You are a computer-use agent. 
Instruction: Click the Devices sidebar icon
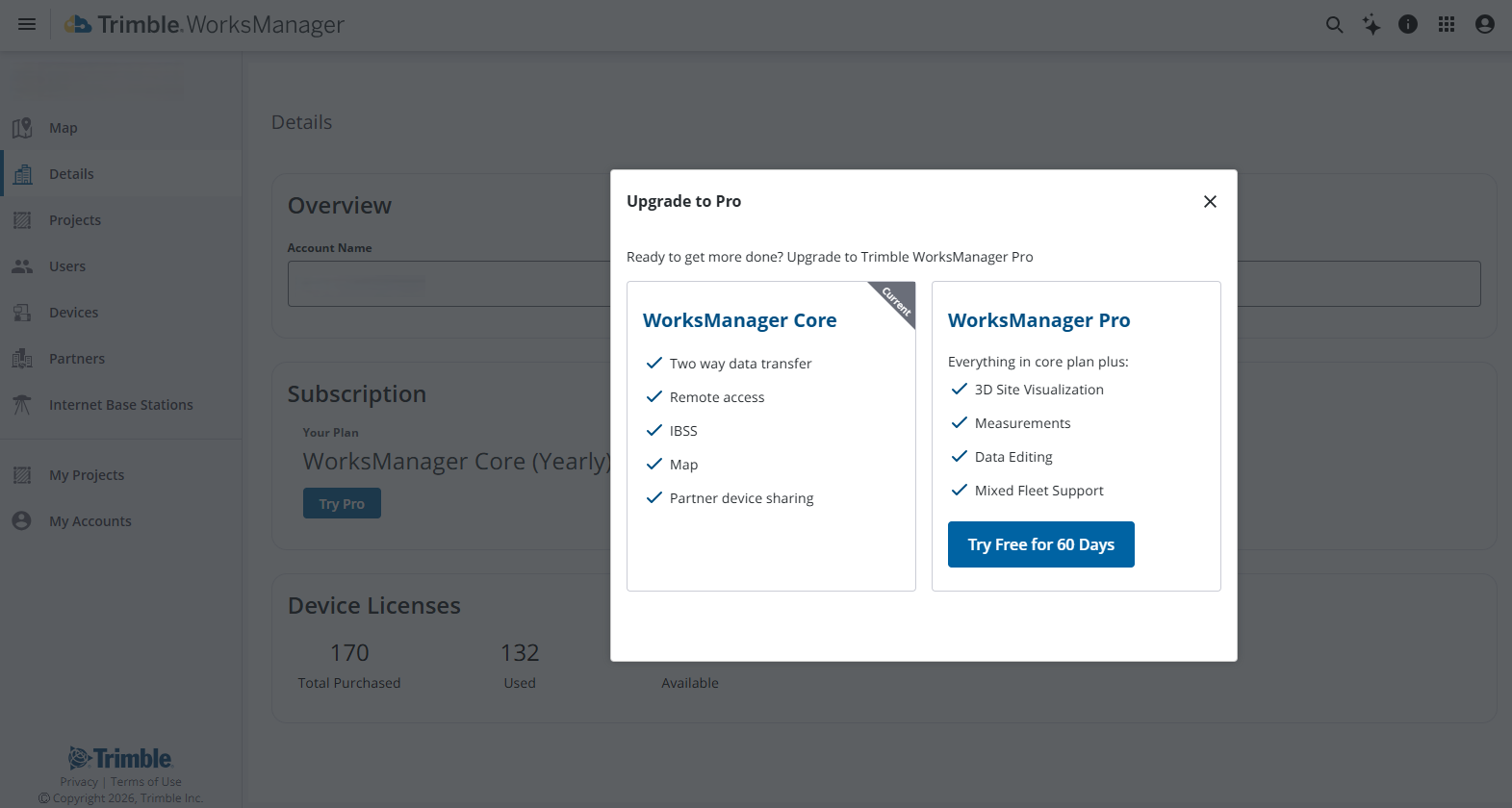coord(22,313)
